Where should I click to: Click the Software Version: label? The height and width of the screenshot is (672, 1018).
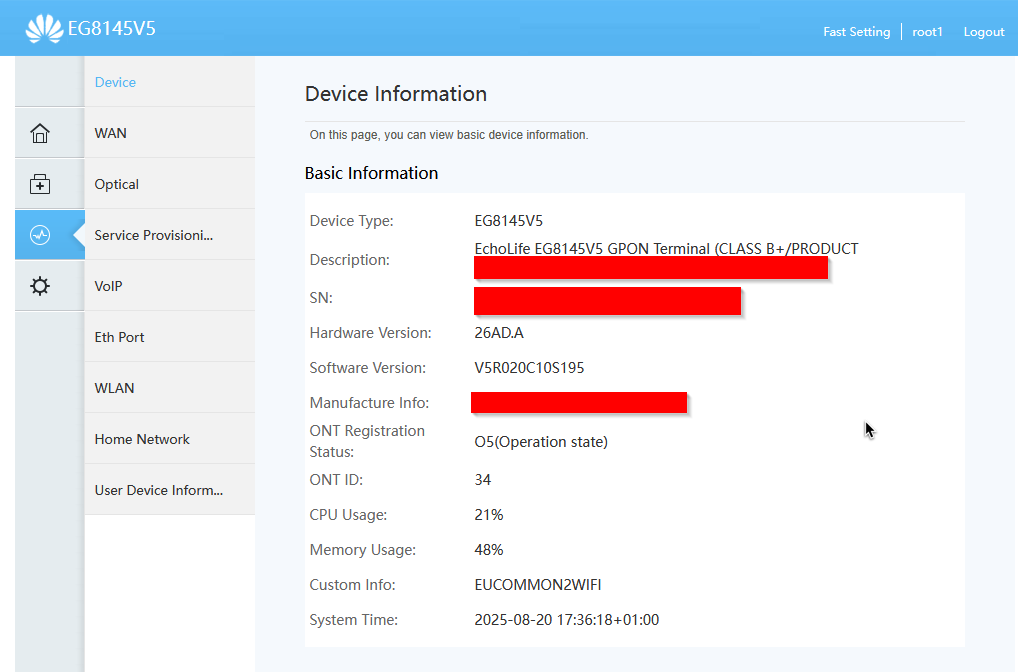click(367, 368)
